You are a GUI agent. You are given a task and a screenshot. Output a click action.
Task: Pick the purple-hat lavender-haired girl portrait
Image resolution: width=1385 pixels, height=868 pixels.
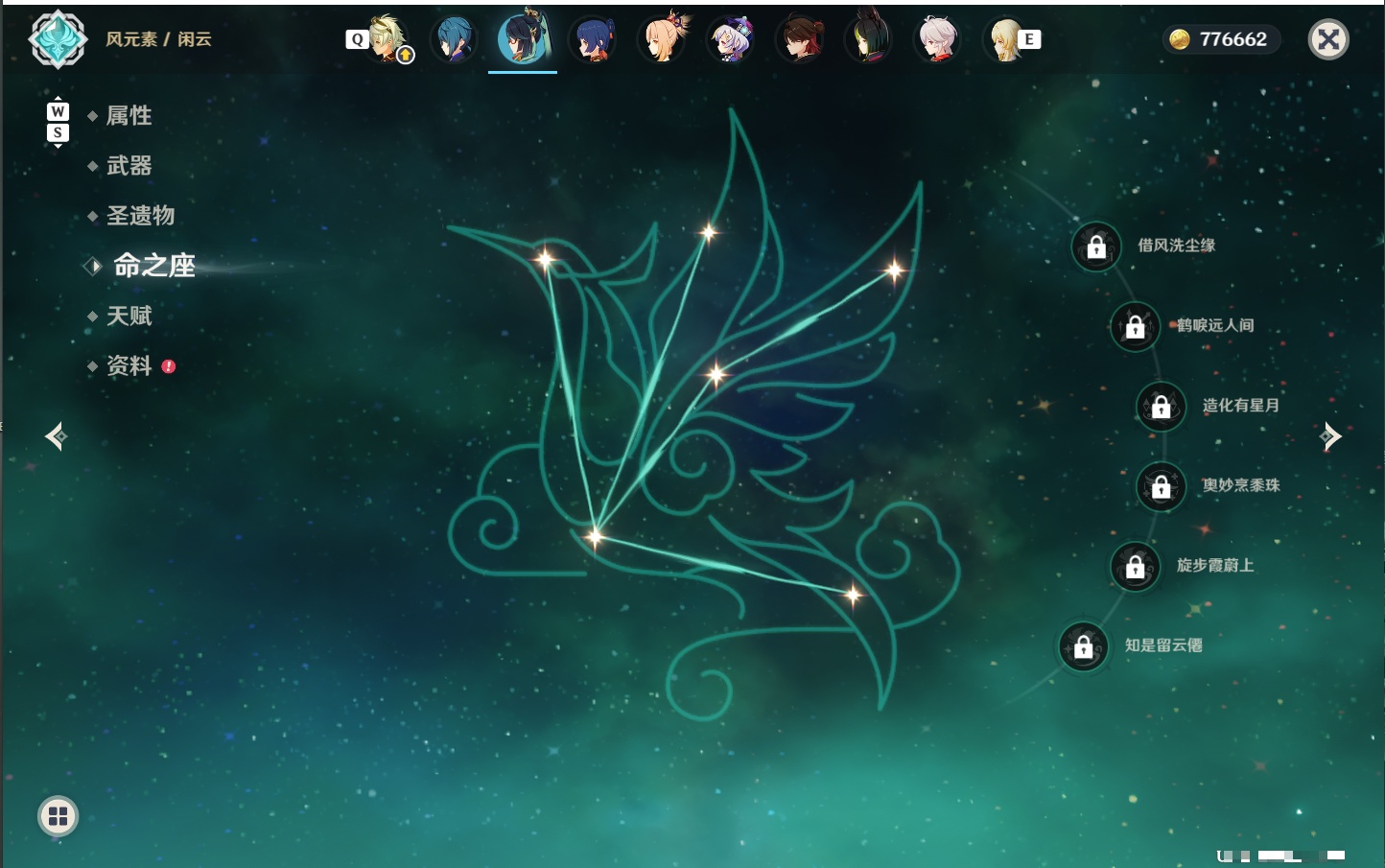point(730,39)
